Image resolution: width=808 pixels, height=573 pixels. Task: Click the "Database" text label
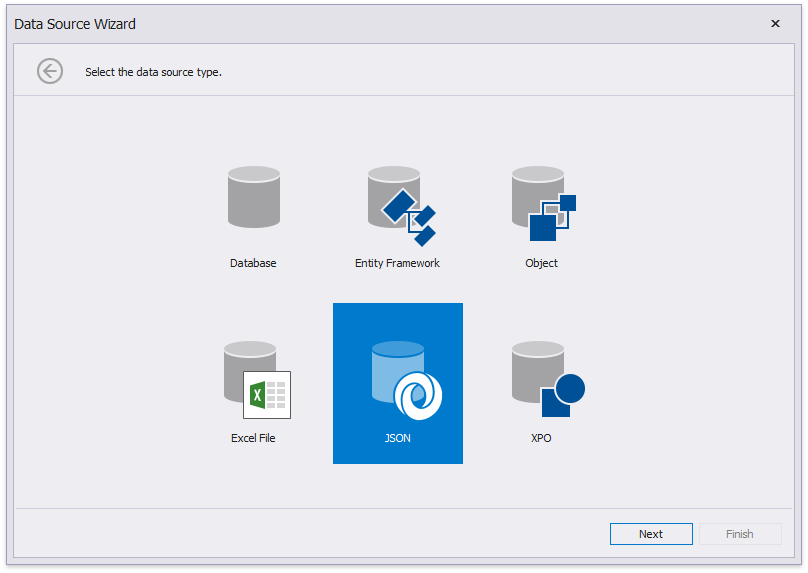253,263
